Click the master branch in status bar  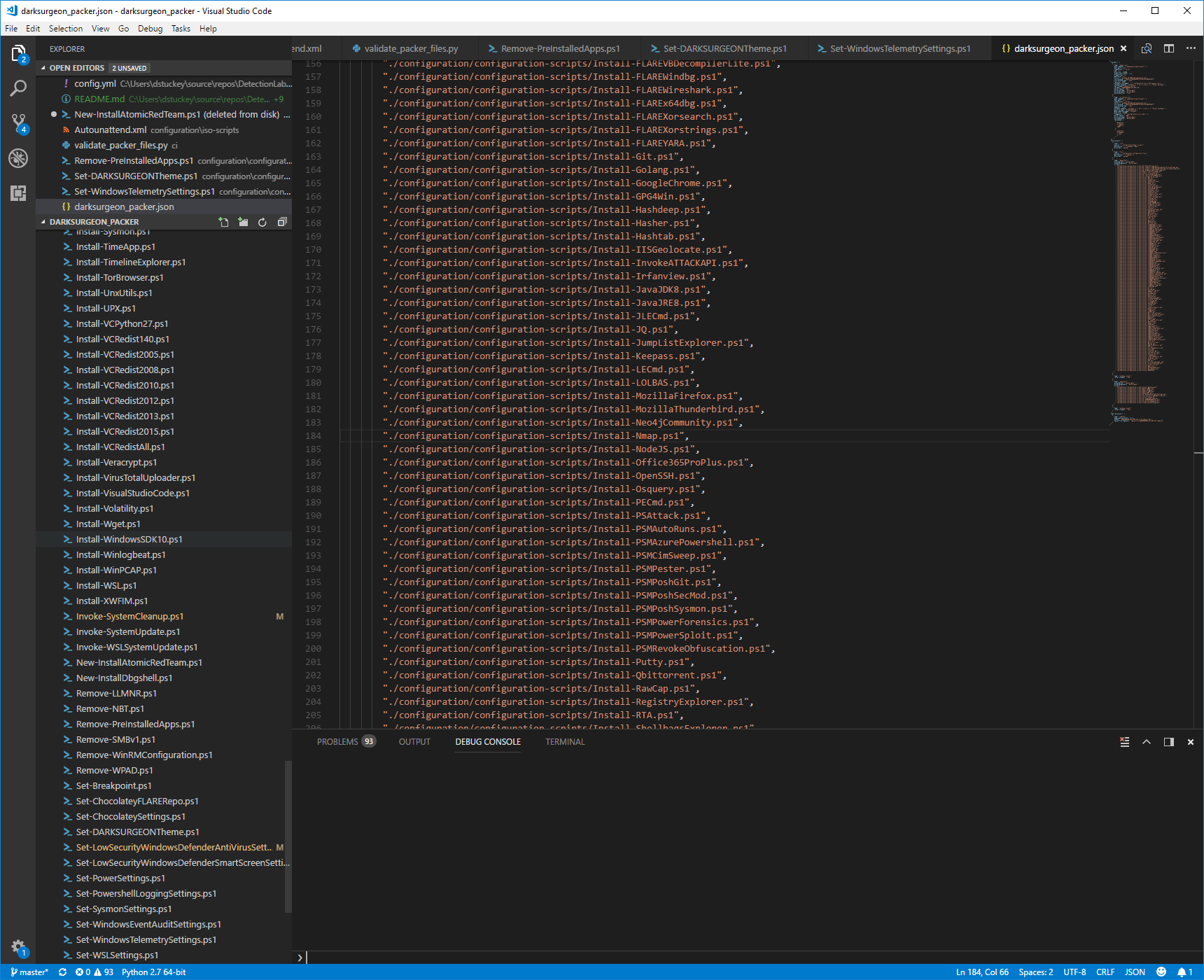(29, 972)
